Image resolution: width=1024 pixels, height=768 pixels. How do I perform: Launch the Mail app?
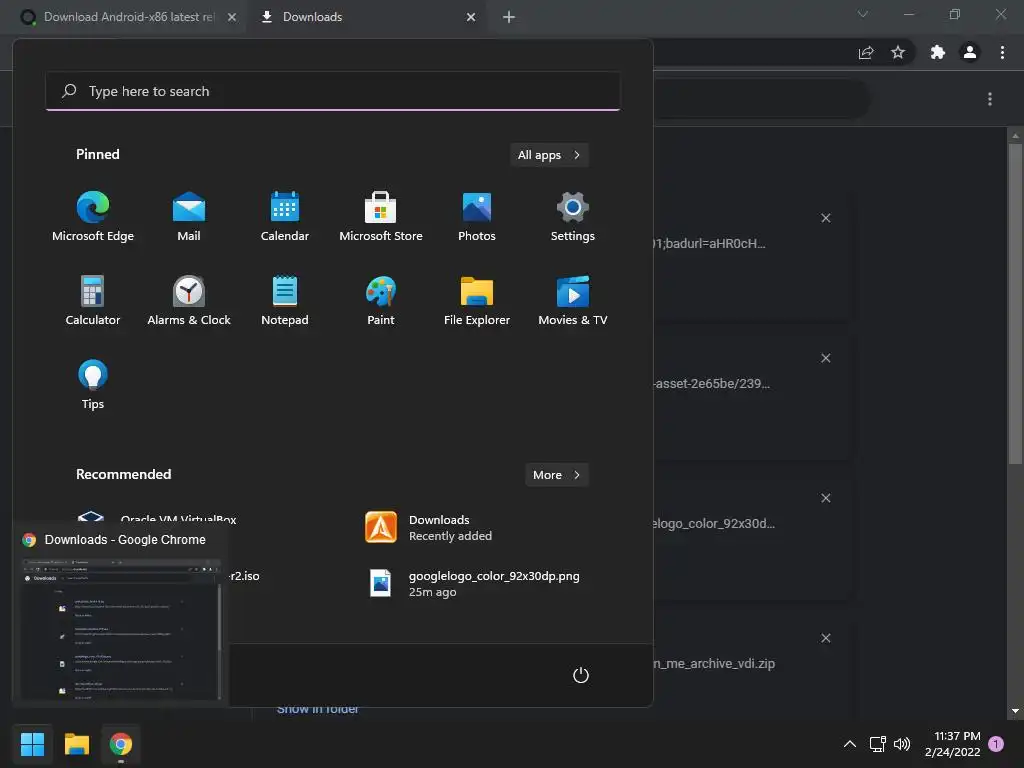189,217
